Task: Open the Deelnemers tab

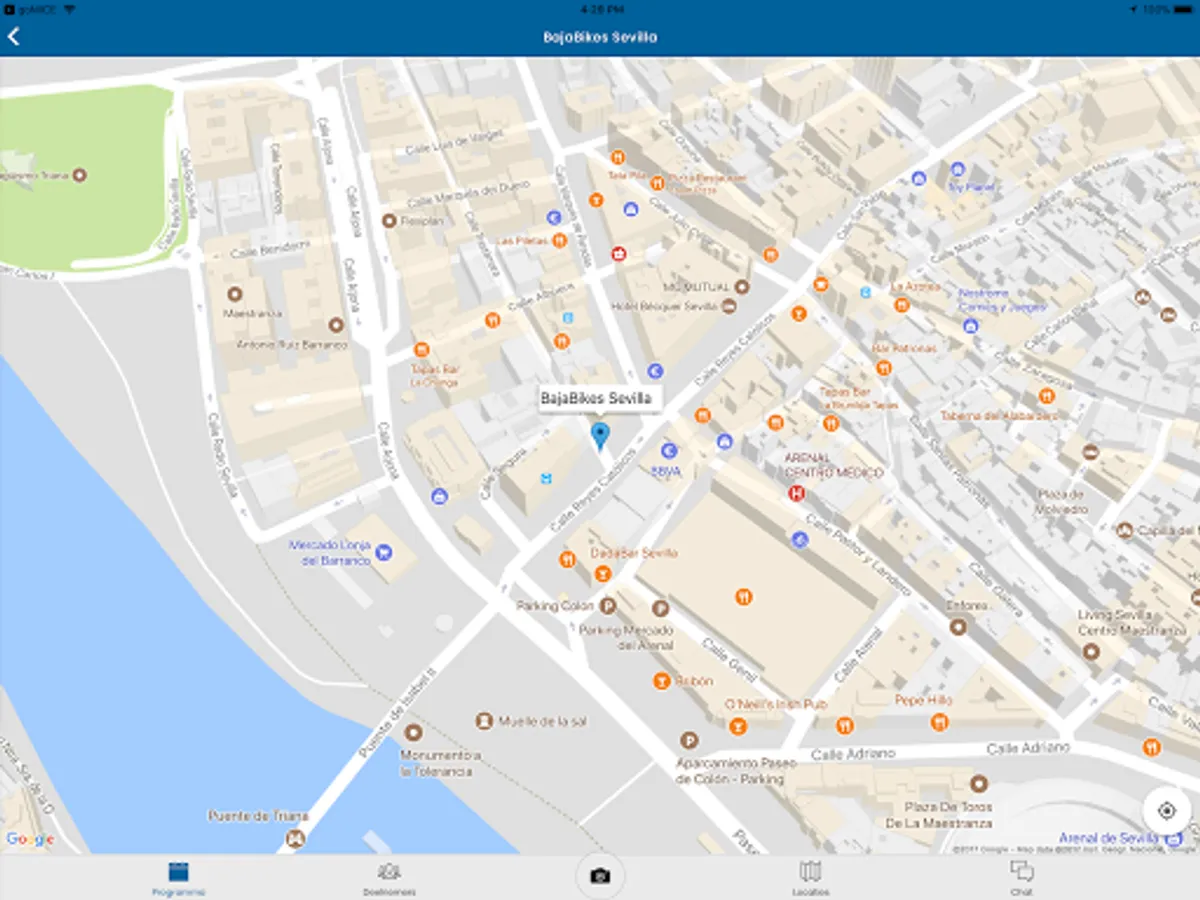Action: (389, 878)
